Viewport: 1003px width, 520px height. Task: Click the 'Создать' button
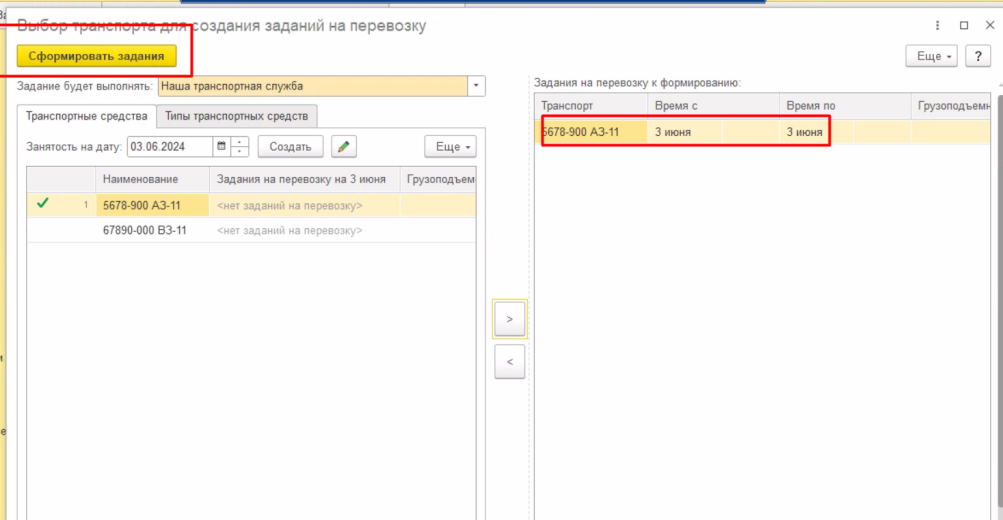[290, 147]
